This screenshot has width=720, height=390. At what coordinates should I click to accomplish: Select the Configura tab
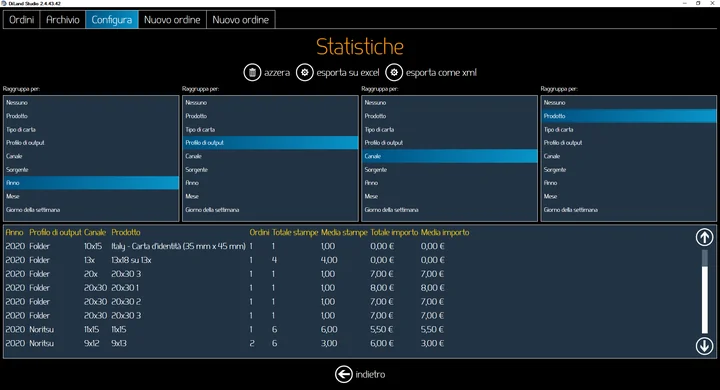[112, 20]
